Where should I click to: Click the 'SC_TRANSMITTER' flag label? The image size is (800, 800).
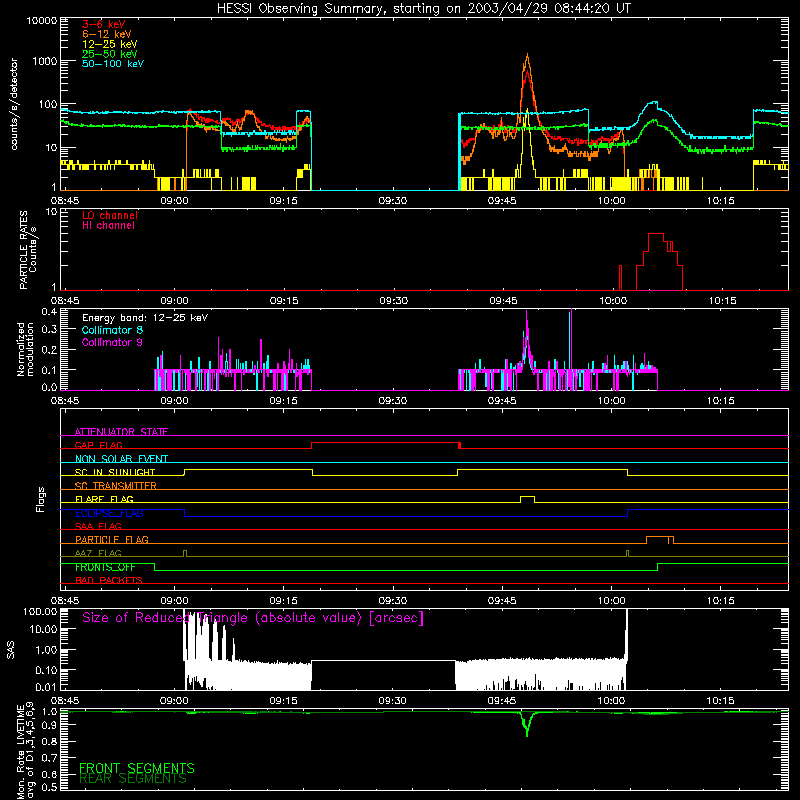coord(116,485)
